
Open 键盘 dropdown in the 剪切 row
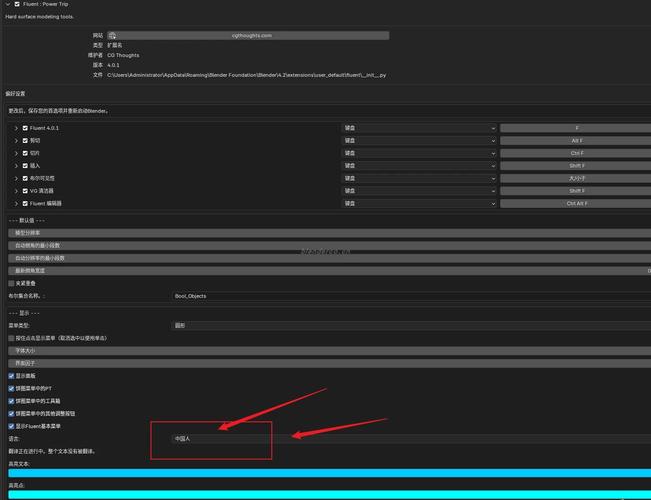coord(419,140)
